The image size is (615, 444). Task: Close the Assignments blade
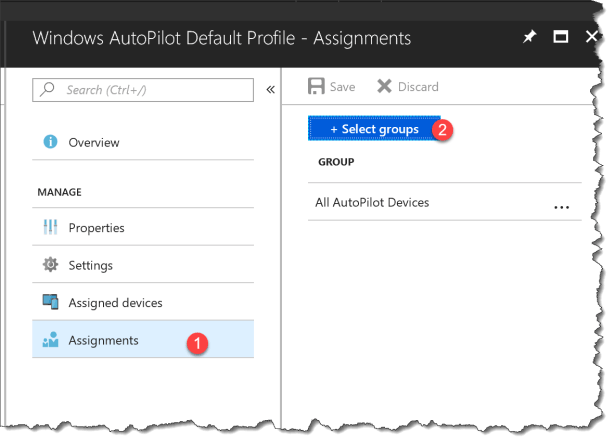point(591,37)
